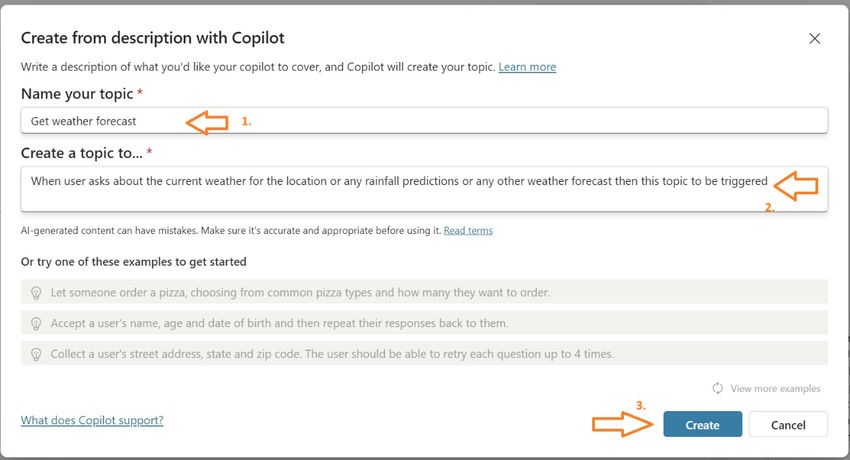Open the Learn more link

pyautogui.click(x=527, y=67)
